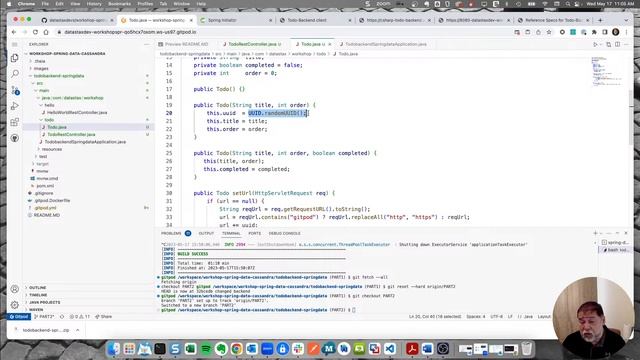Expand the resources folder

coord(51,149)
